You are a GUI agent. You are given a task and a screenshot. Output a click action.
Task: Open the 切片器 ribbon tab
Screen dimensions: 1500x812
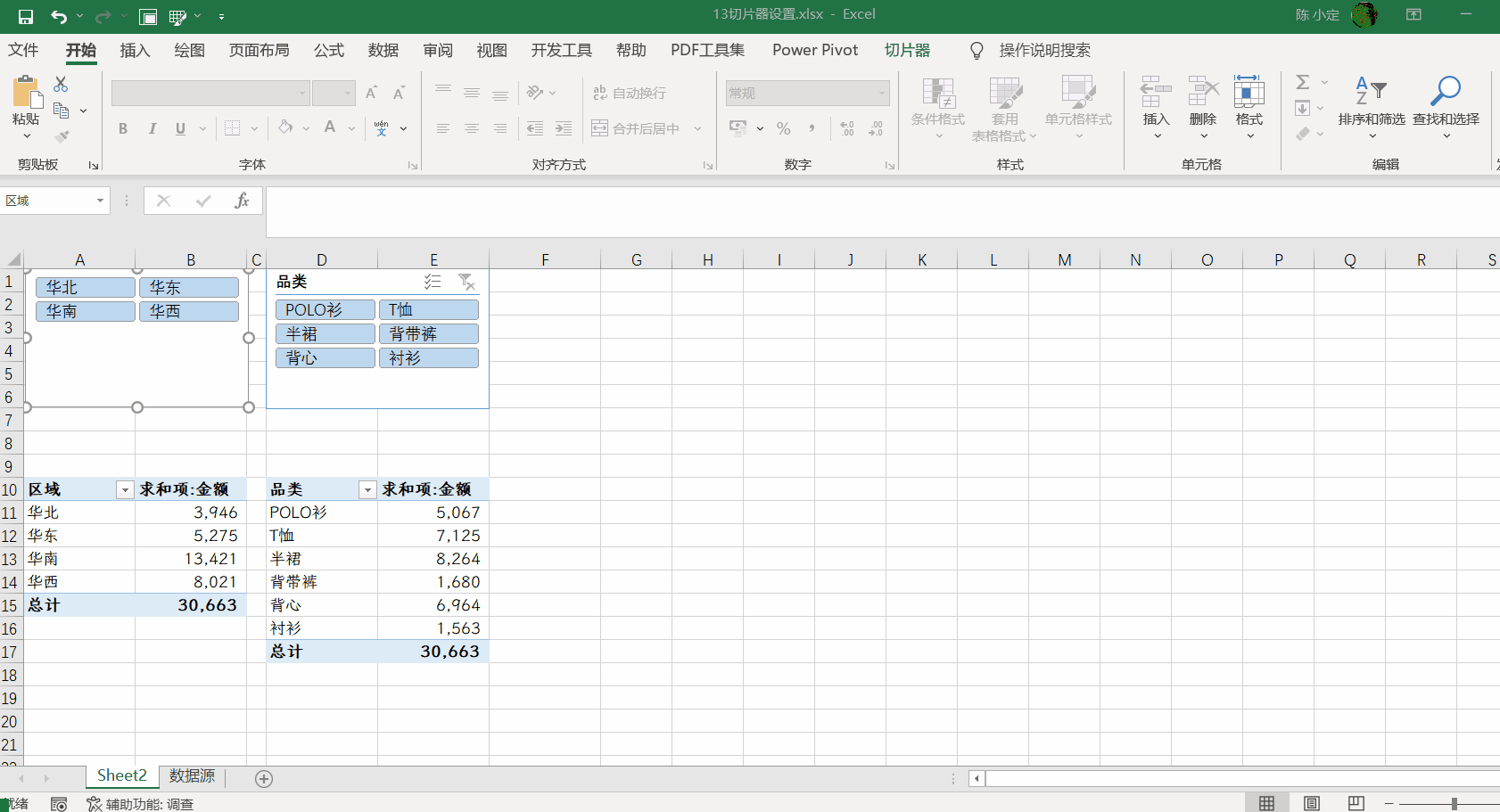907,50
